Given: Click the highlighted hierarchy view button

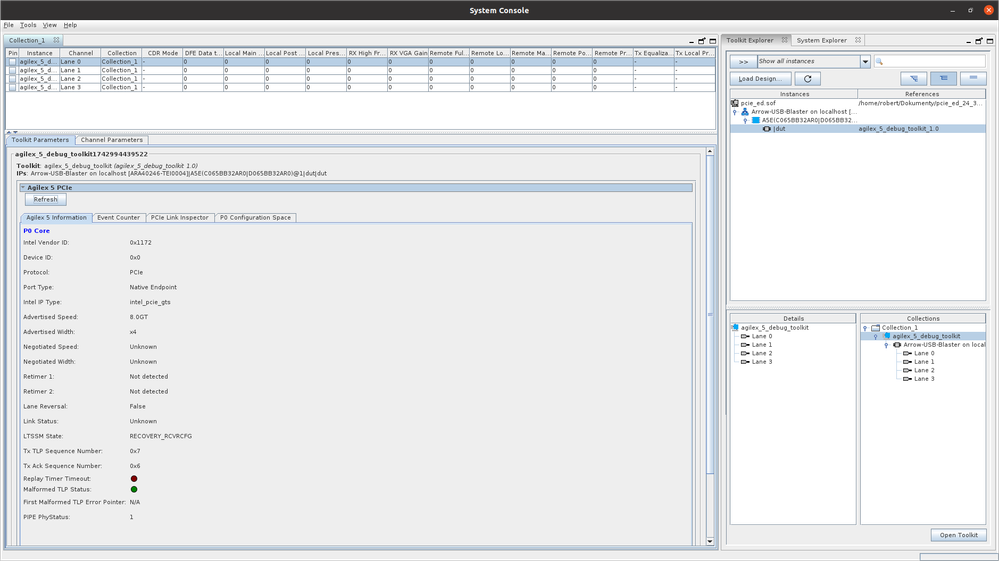Looking at the screenshot, I should (944, 78).
